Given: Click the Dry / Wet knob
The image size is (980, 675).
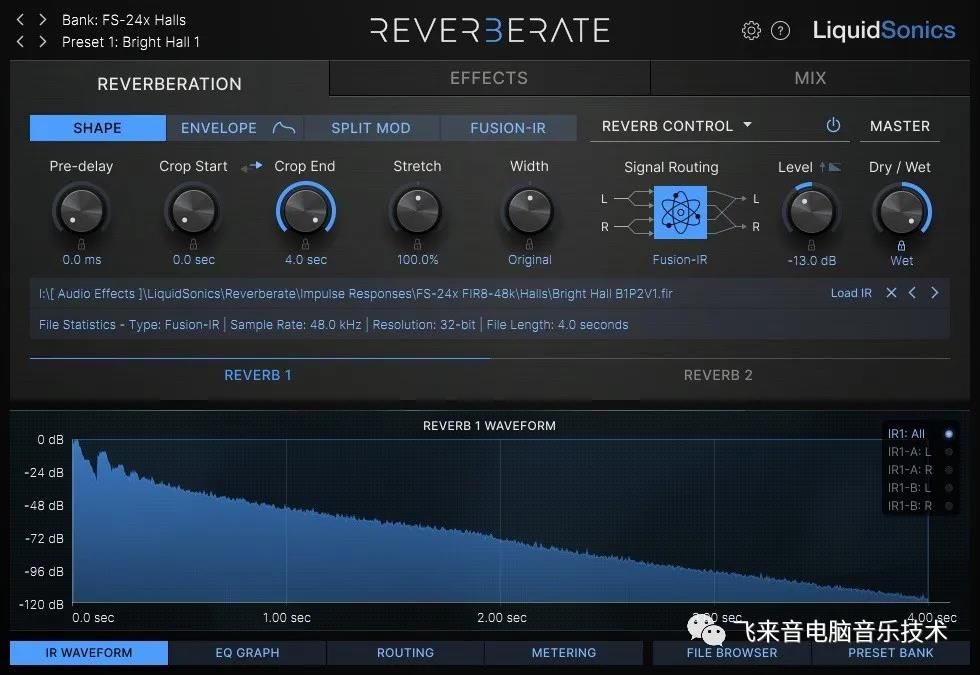Looking at the screenshot, I should 901,212.
